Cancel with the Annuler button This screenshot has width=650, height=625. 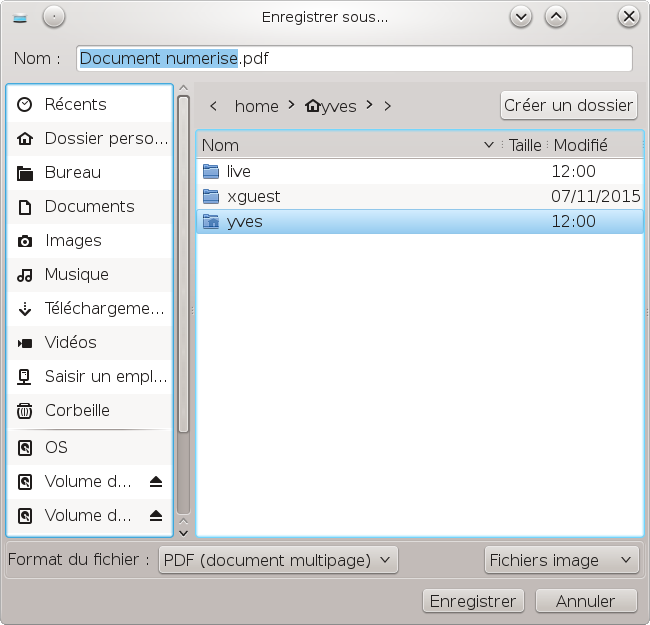tap(586, 601)
